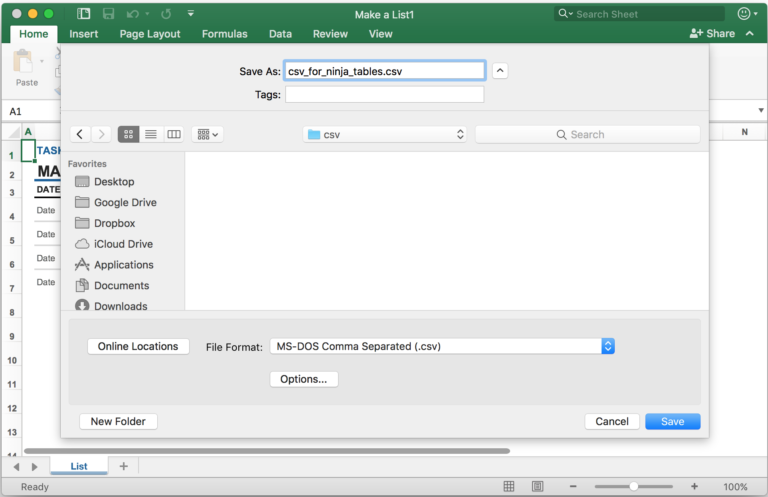Open the feedback smiley face menu

(745, 14)
